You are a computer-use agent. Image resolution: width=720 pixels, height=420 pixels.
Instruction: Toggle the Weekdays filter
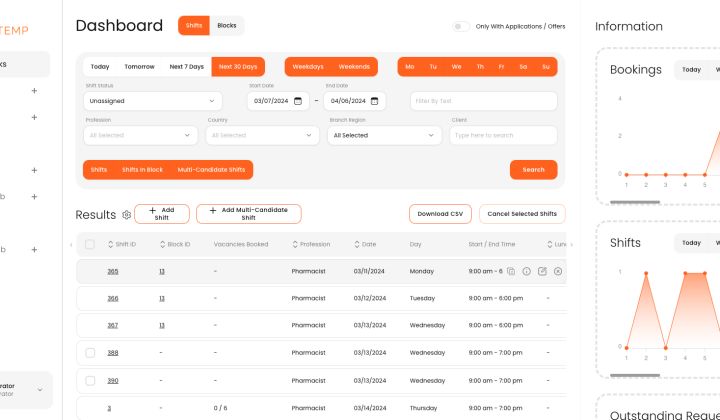tap(308, 67)
